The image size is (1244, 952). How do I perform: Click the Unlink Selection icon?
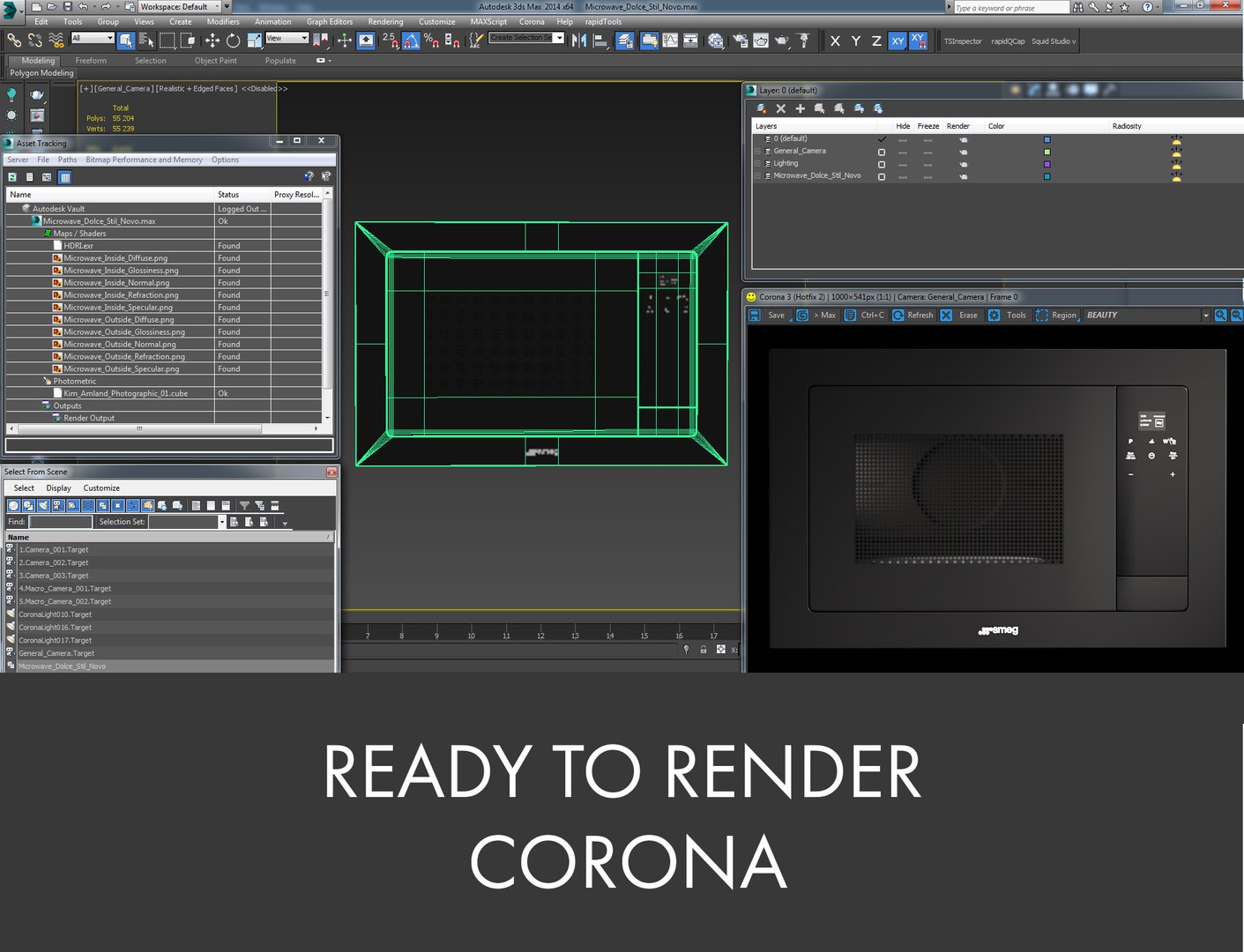tap(35, 40)
